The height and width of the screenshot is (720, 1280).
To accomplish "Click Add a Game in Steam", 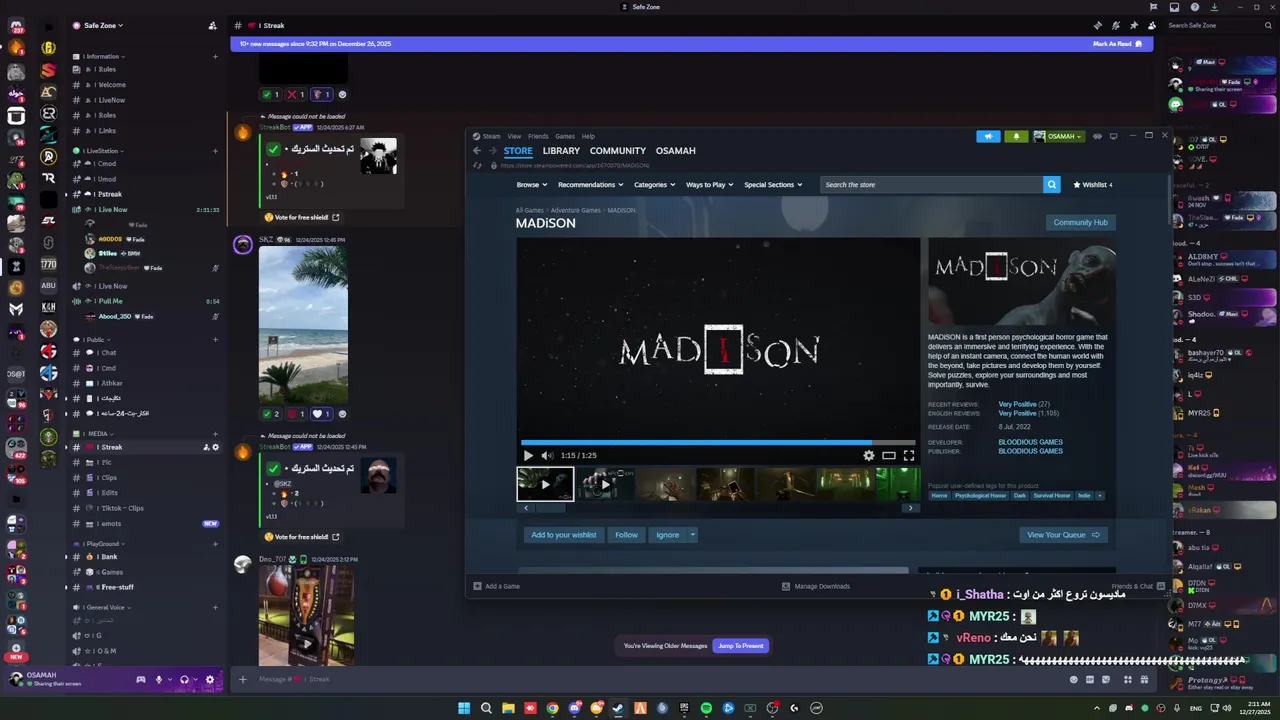I will click(496, 586).
